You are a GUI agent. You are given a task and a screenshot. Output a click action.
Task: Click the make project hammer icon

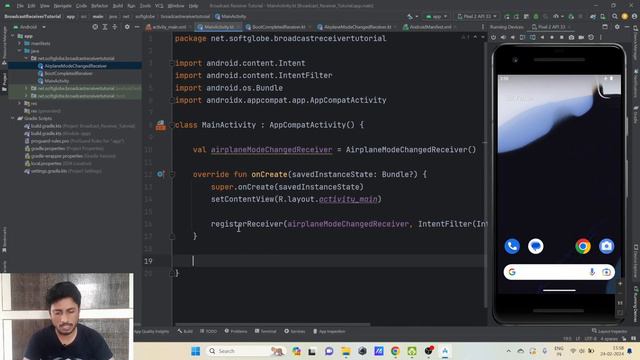tap(410, 16)
